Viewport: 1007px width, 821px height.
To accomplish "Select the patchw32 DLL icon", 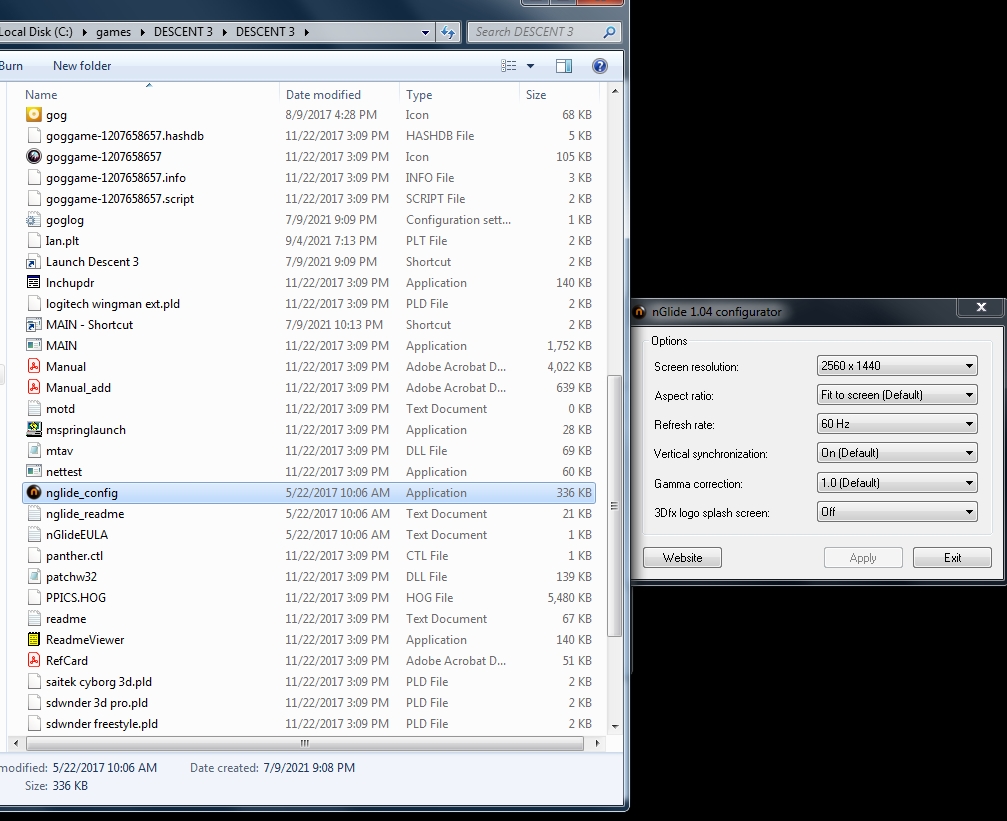I will coord(33,577).
